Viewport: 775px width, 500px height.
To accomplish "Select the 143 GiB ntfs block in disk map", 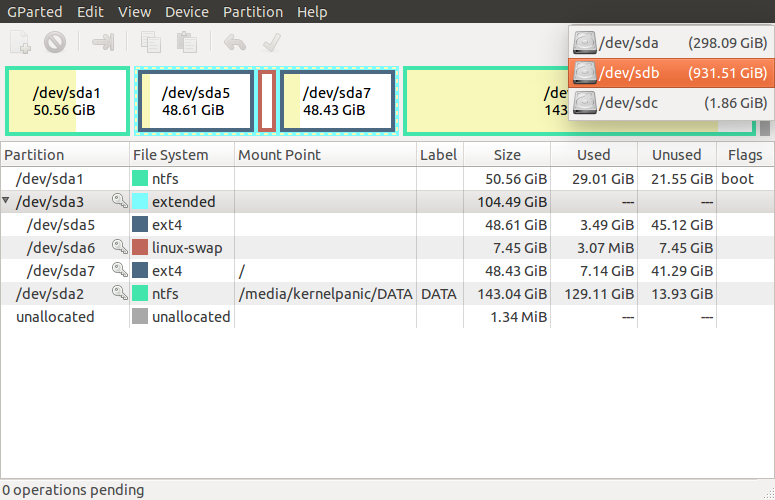I will coord(487,101).
